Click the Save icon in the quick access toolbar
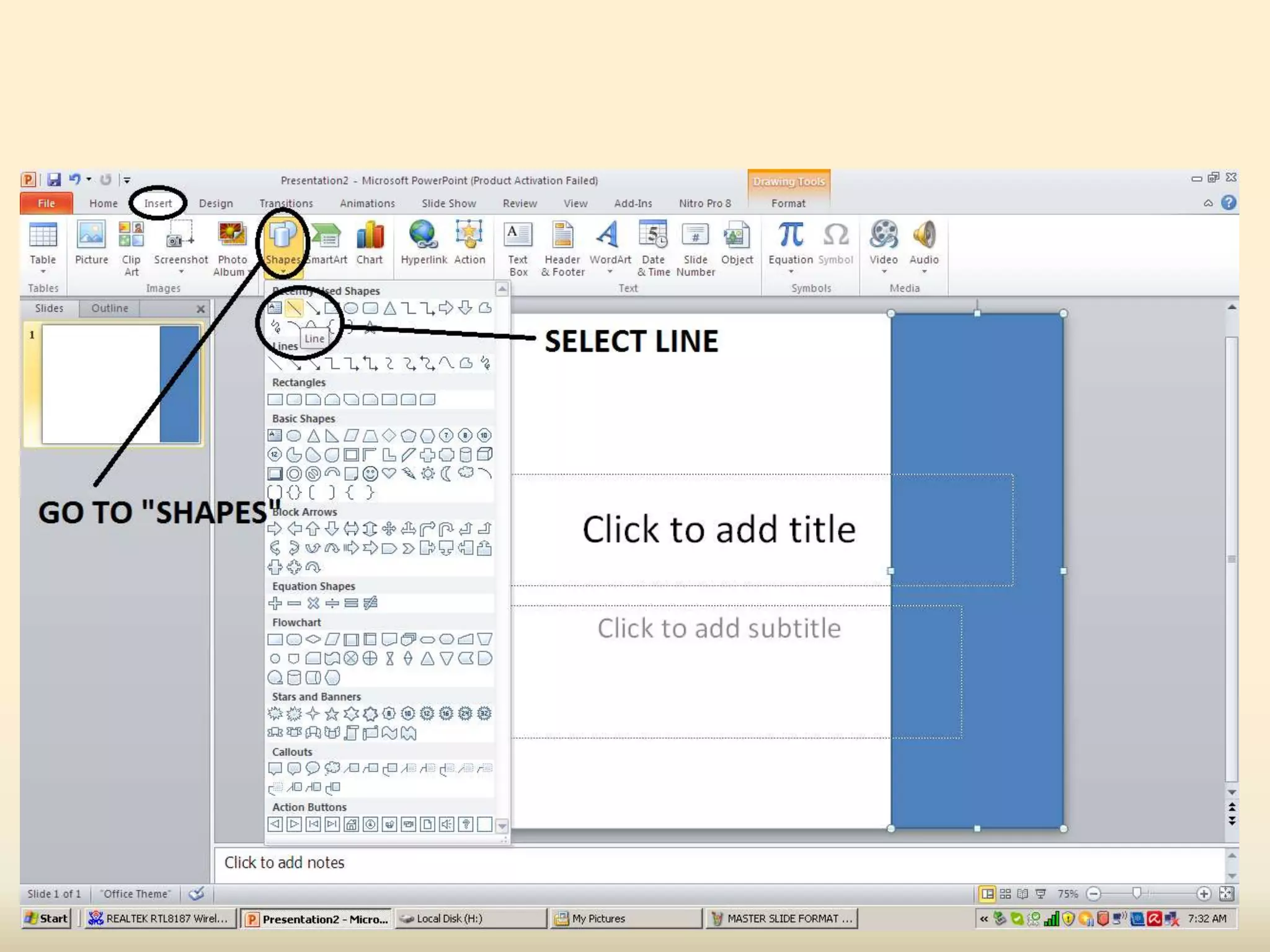The height and width of the screenshot is (952, 1270). (x=54, y=180)
